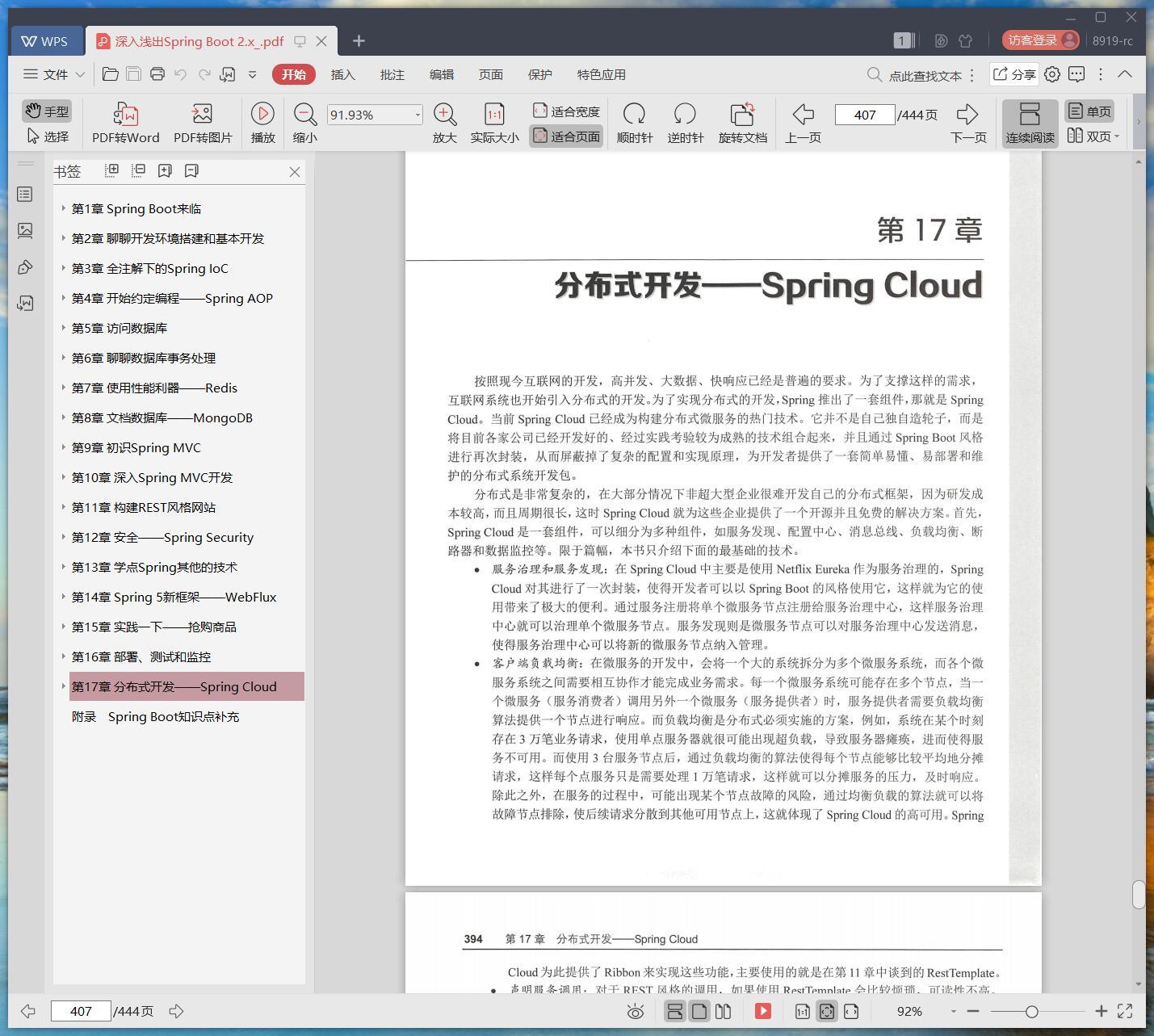
Task: Click the zoom slider handle in status bar
Action: (x=1031, y=1011)
